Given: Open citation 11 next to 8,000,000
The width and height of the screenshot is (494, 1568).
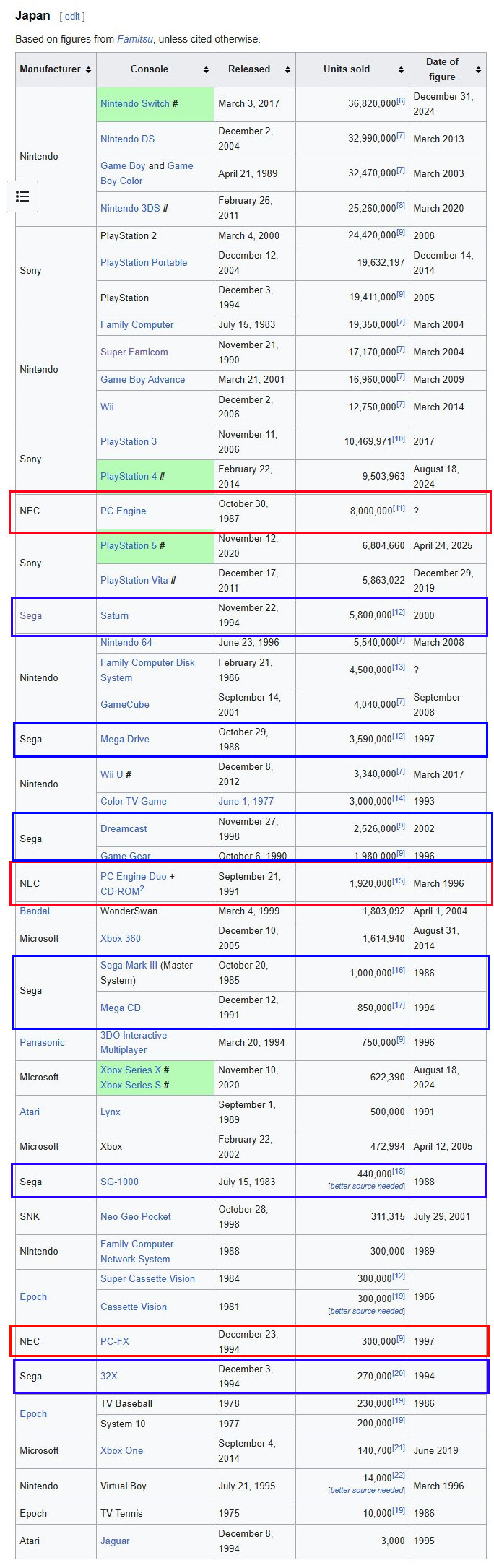Looking at the screenshot, I should (x=399, y=508).
